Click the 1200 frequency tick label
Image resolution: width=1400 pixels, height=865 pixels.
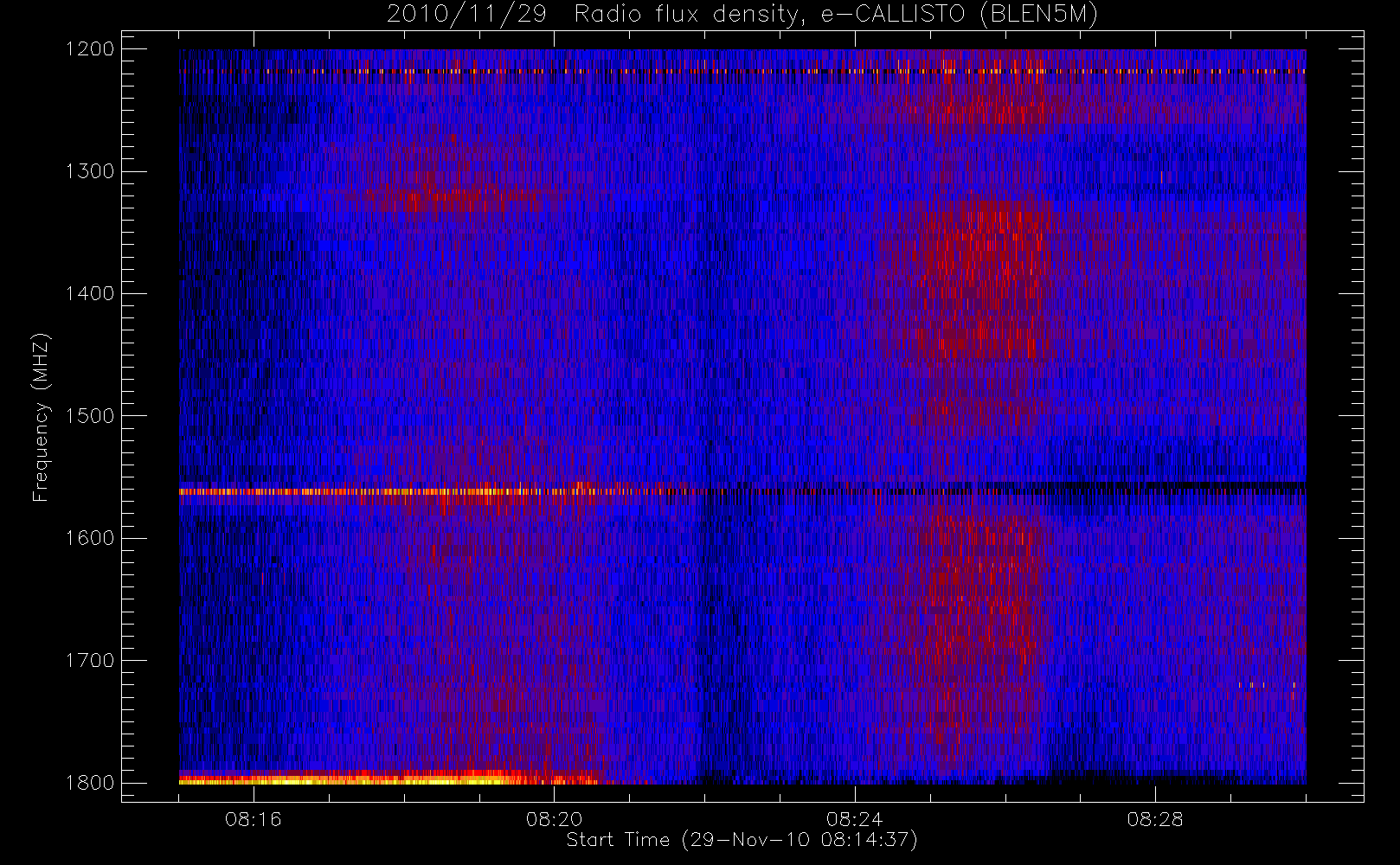click(x=90, y=49)
